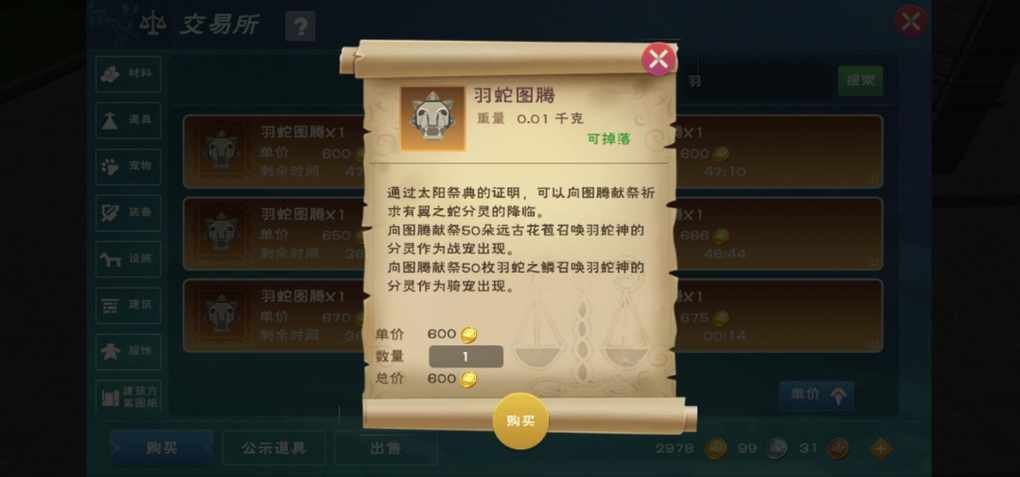Image resolution: width=1020 pixels, height=477 pixels.
Task: Open the 服饰 clothing category
Action: point(129,351)
